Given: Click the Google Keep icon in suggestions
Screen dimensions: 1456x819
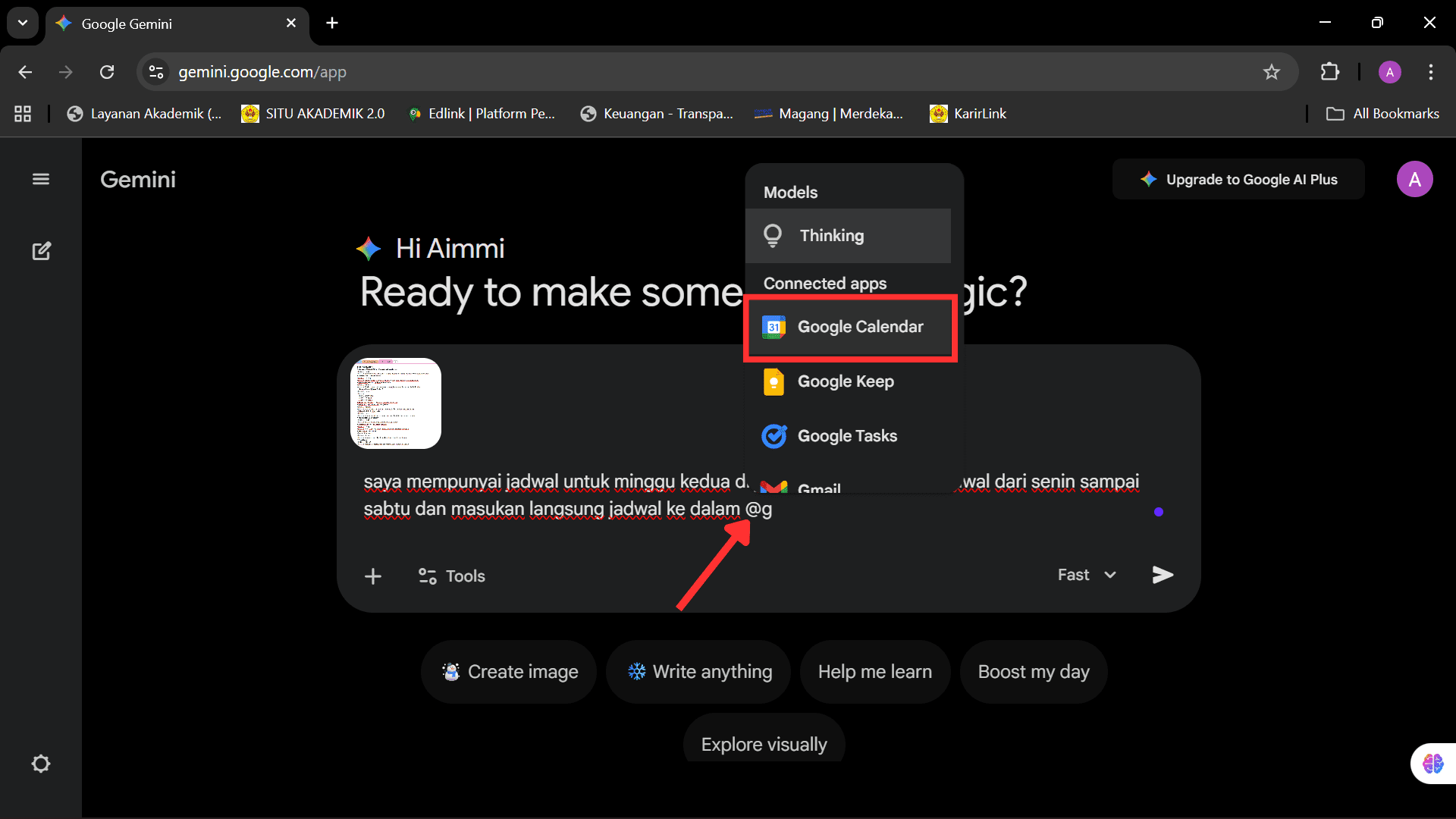Looking at the screenshot, I should [x=773, y=381].
